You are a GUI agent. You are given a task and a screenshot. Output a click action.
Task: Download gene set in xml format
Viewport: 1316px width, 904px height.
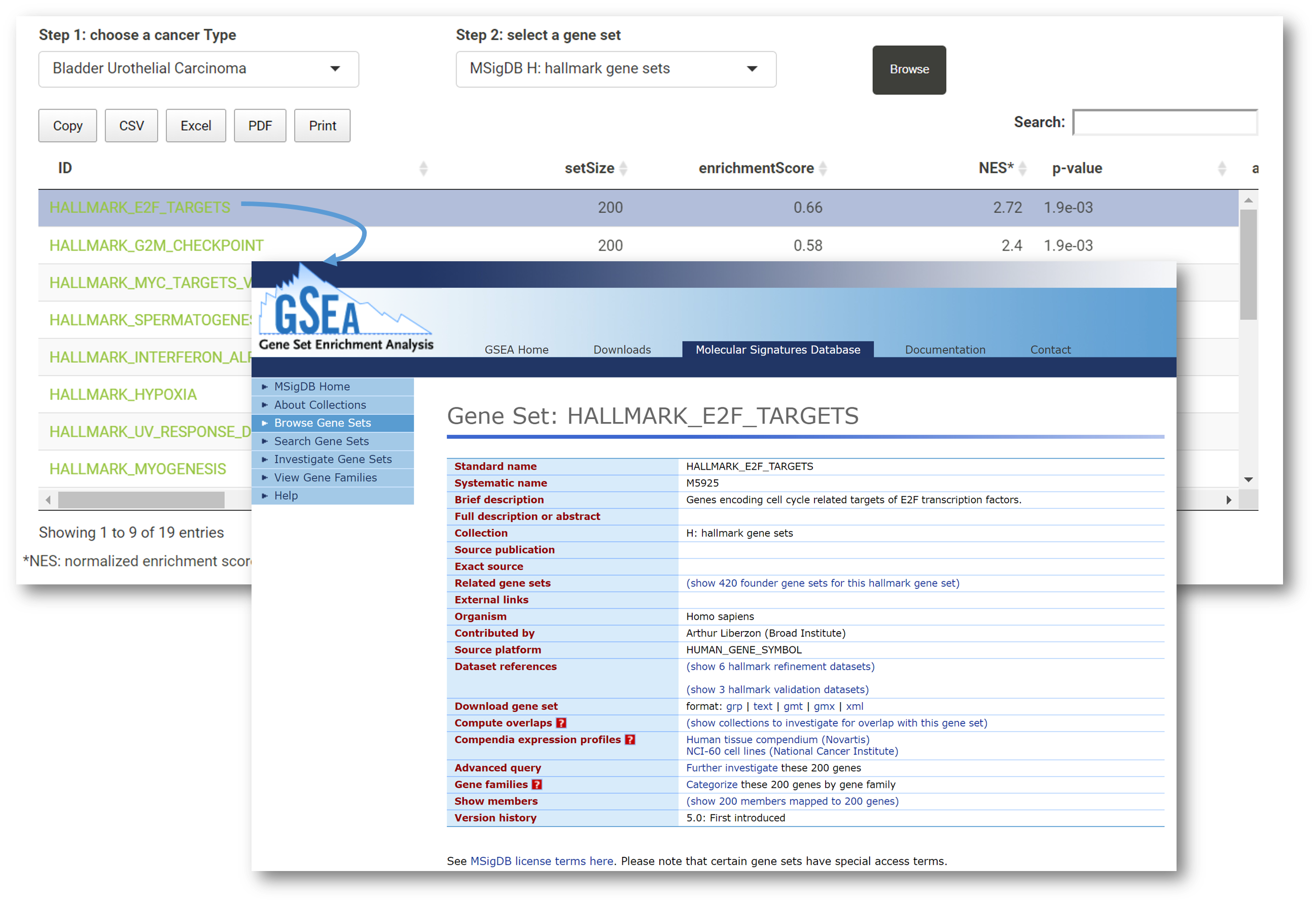pos(855,707)
